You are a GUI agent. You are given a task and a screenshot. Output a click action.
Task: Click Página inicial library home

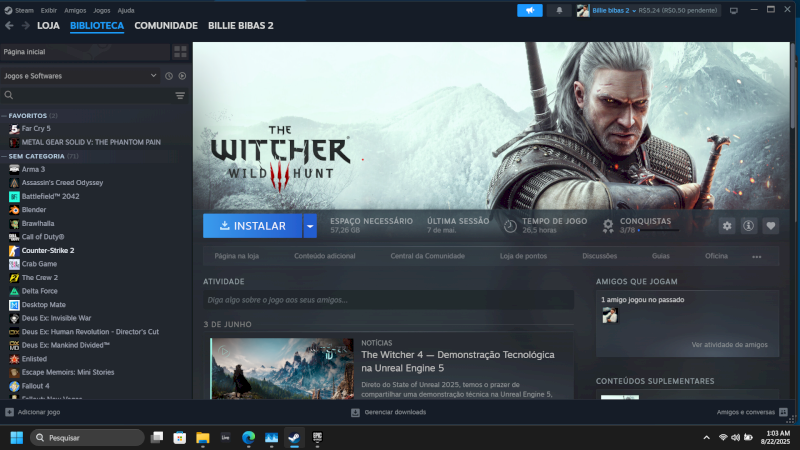pyautogui.click(x=85, y=52)
